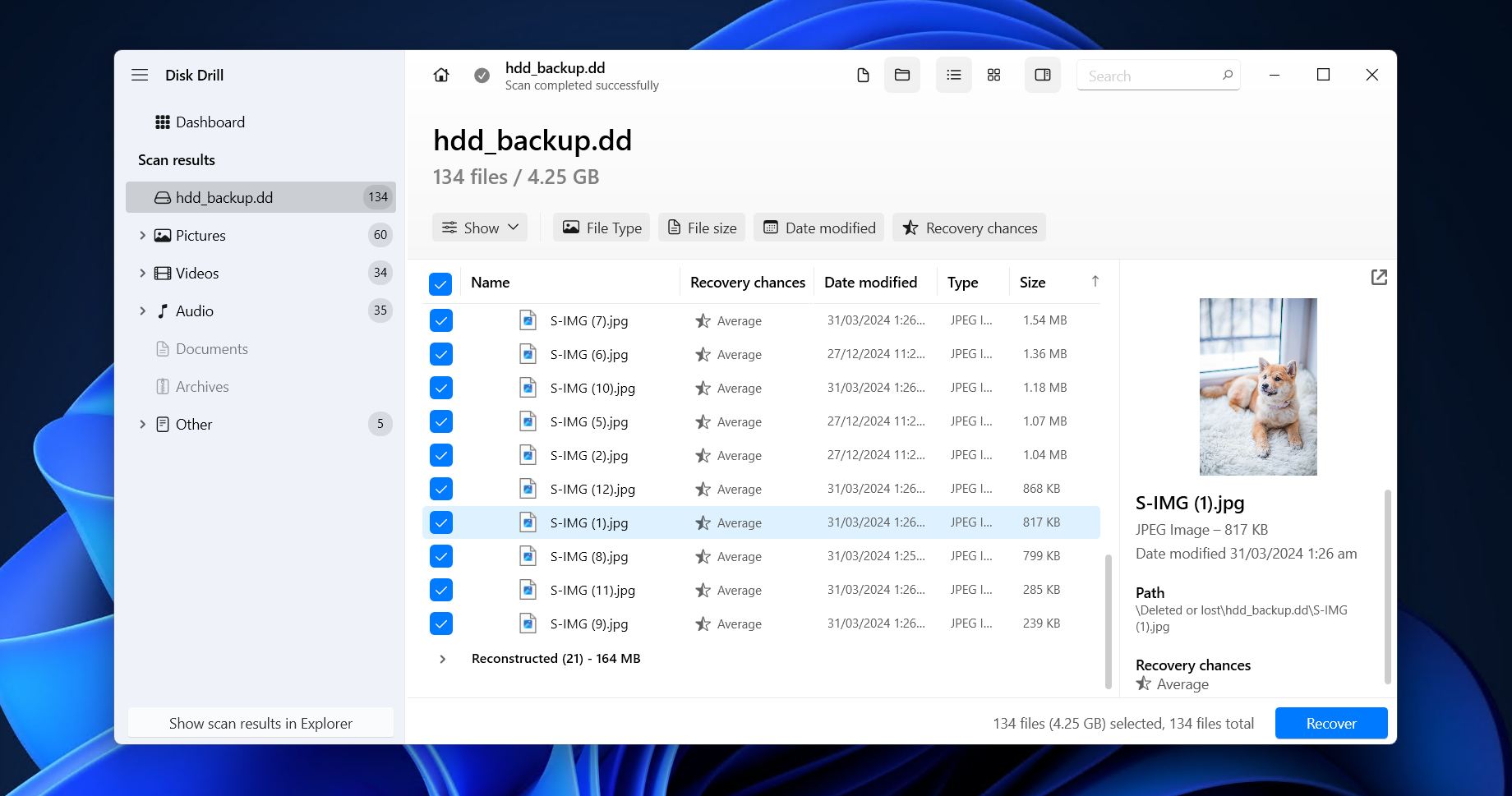
Task: Uncheck the select-all checkbox in header
Action: click(440, 284)
